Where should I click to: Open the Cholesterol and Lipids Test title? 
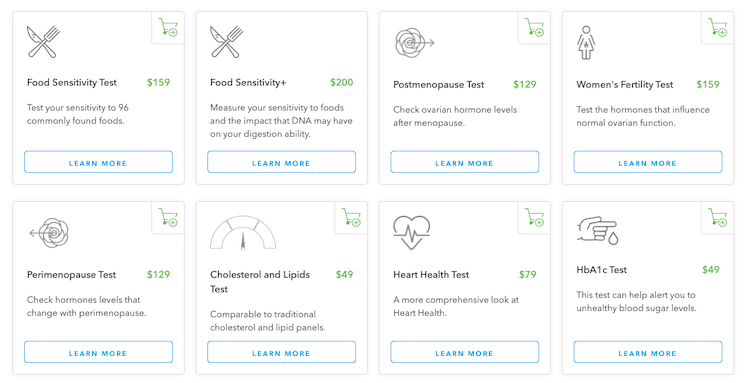click(260, 282)
